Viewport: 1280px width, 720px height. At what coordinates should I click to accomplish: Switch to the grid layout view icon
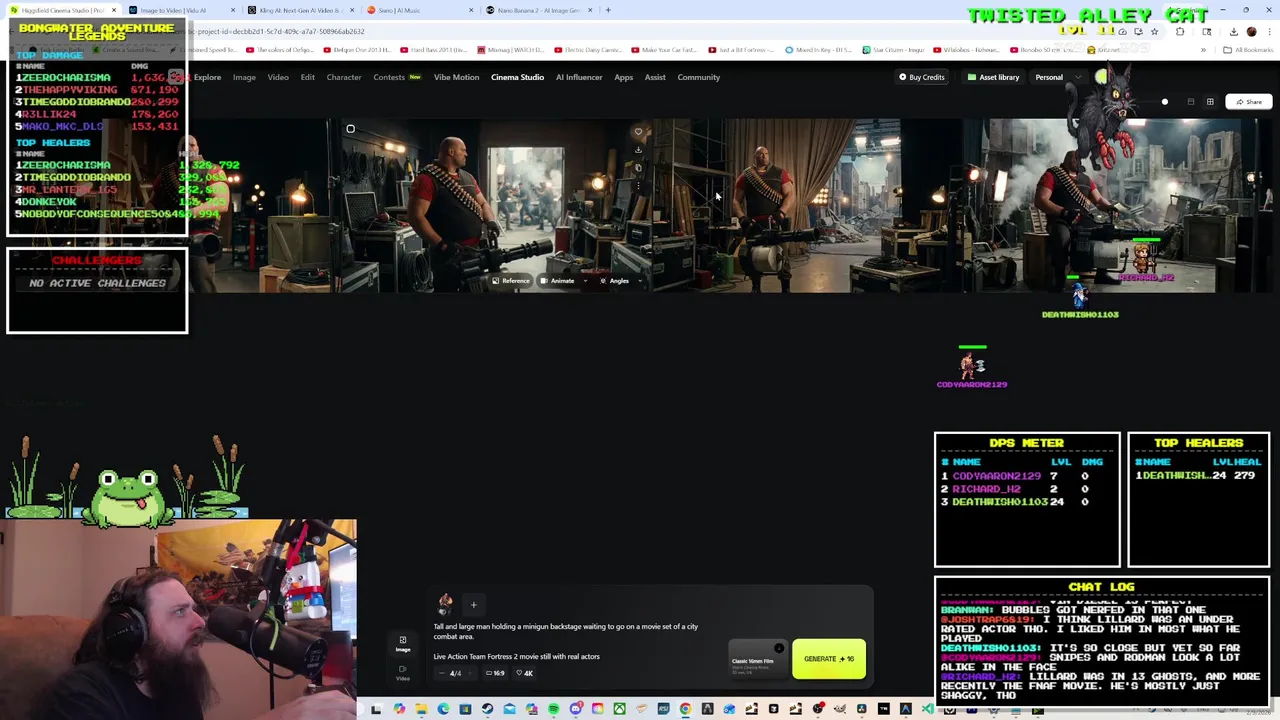point(1210,102)
